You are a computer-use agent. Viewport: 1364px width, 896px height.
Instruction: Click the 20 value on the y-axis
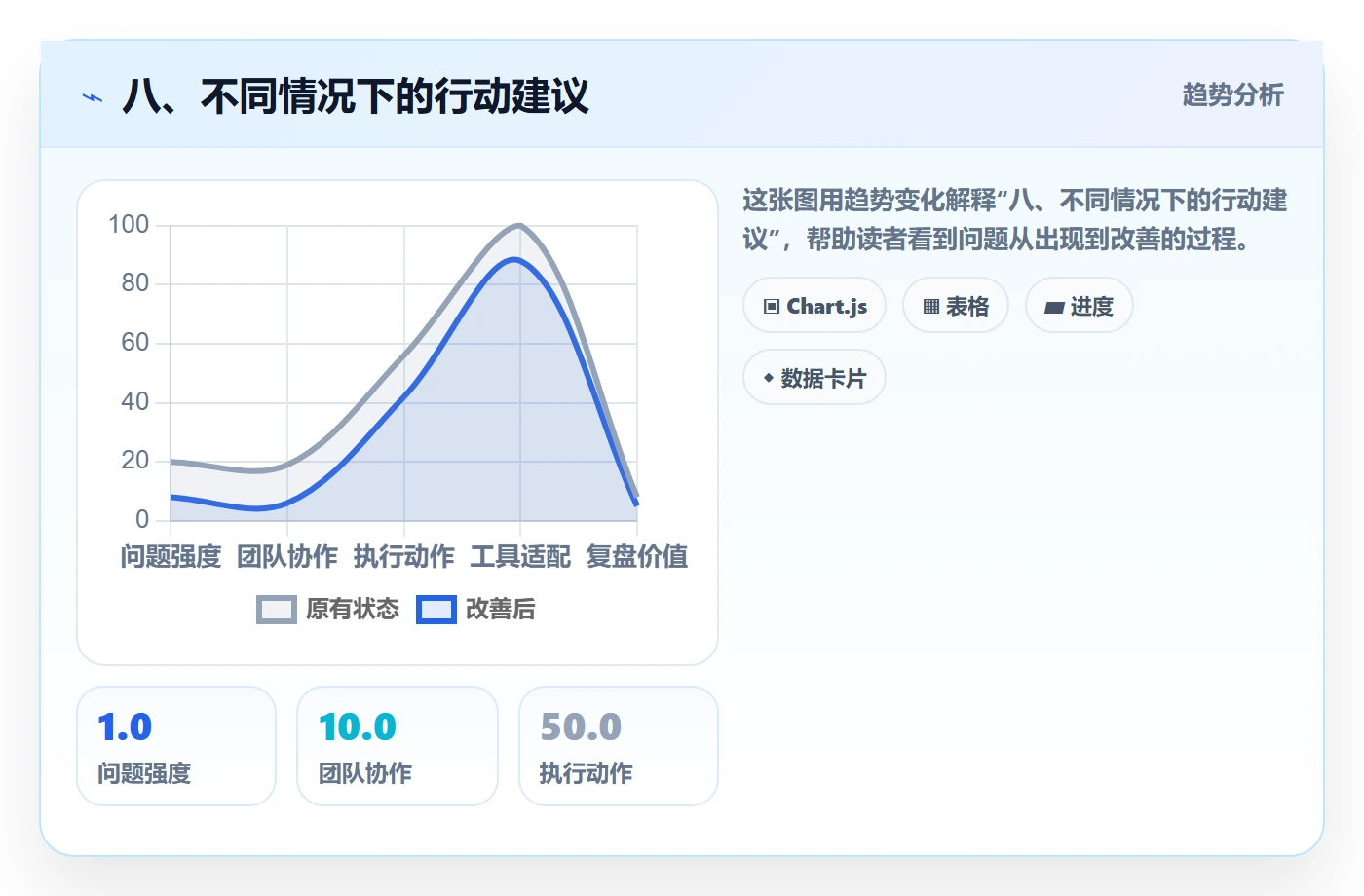tap(135, 461)
